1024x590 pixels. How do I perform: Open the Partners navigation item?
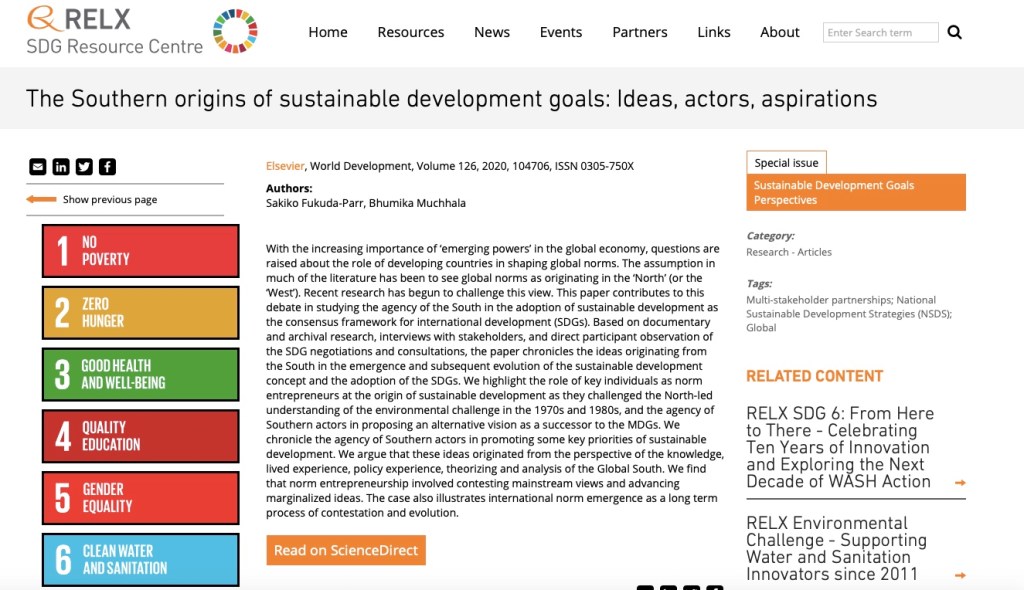pyautogui.click(x=639, y=32)
